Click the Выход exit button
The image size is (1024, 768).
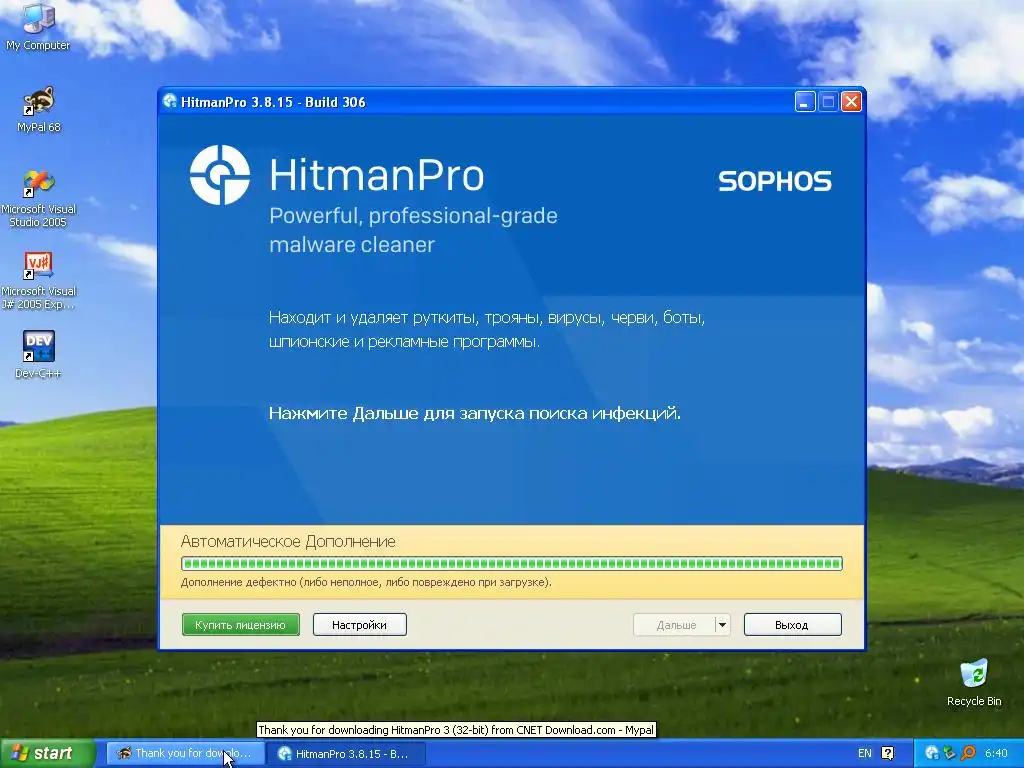pyautogui.click(x=792, y=625)
